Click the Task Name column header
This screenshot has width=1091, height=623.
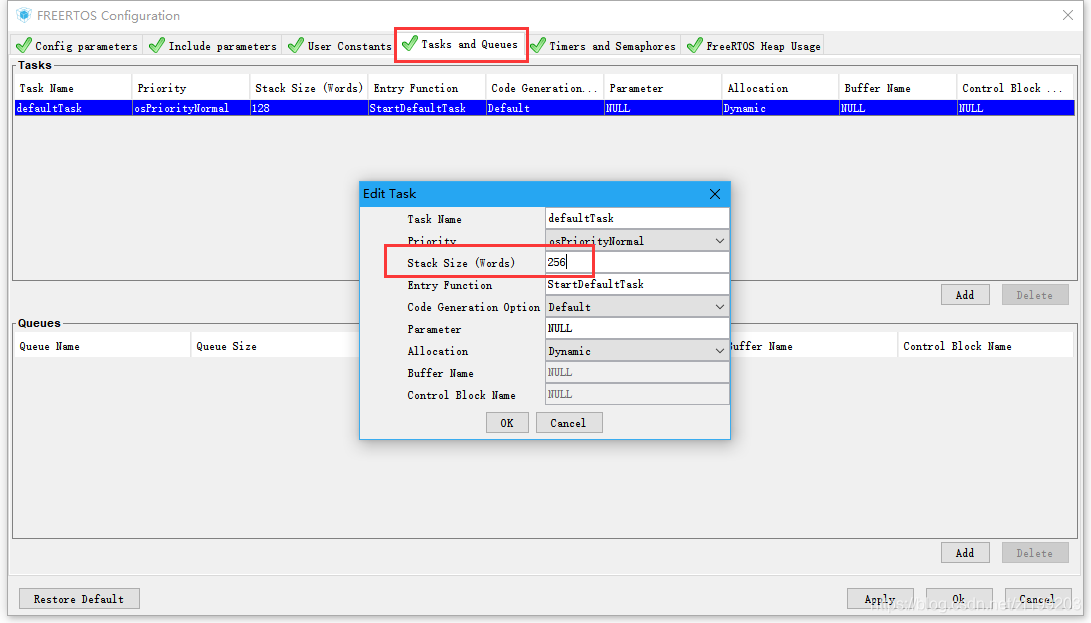73,88
